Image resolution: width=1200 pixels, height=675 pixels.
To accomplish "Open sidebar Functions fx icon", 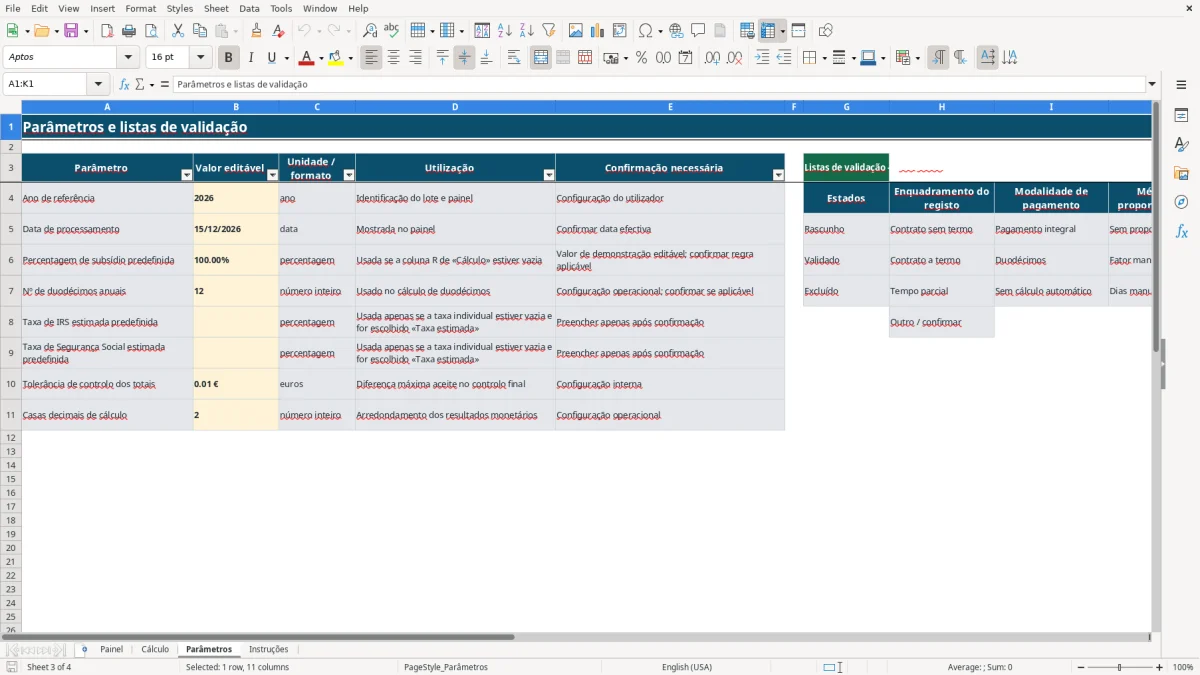I will click(x=1181, y=231).
